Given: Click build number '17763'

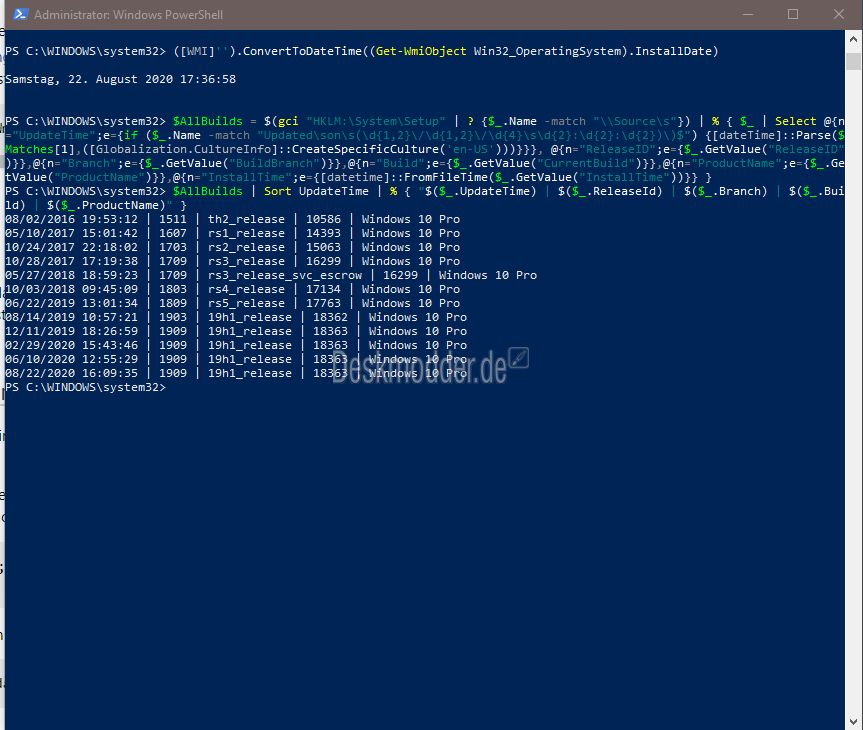Looking at the screenshot, I should [x=323, y=303].
